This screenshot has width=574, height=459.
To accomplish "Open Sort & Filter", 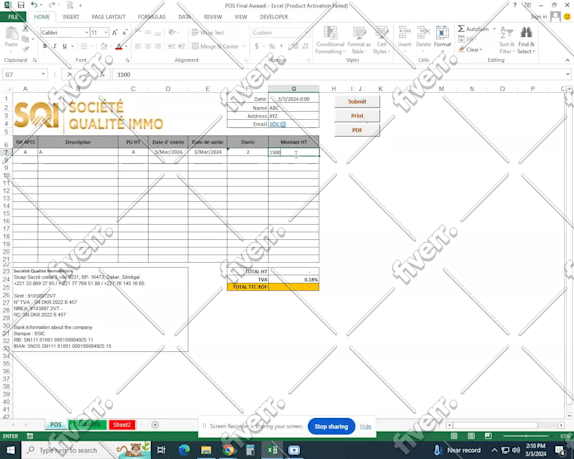I will [507, 40].
